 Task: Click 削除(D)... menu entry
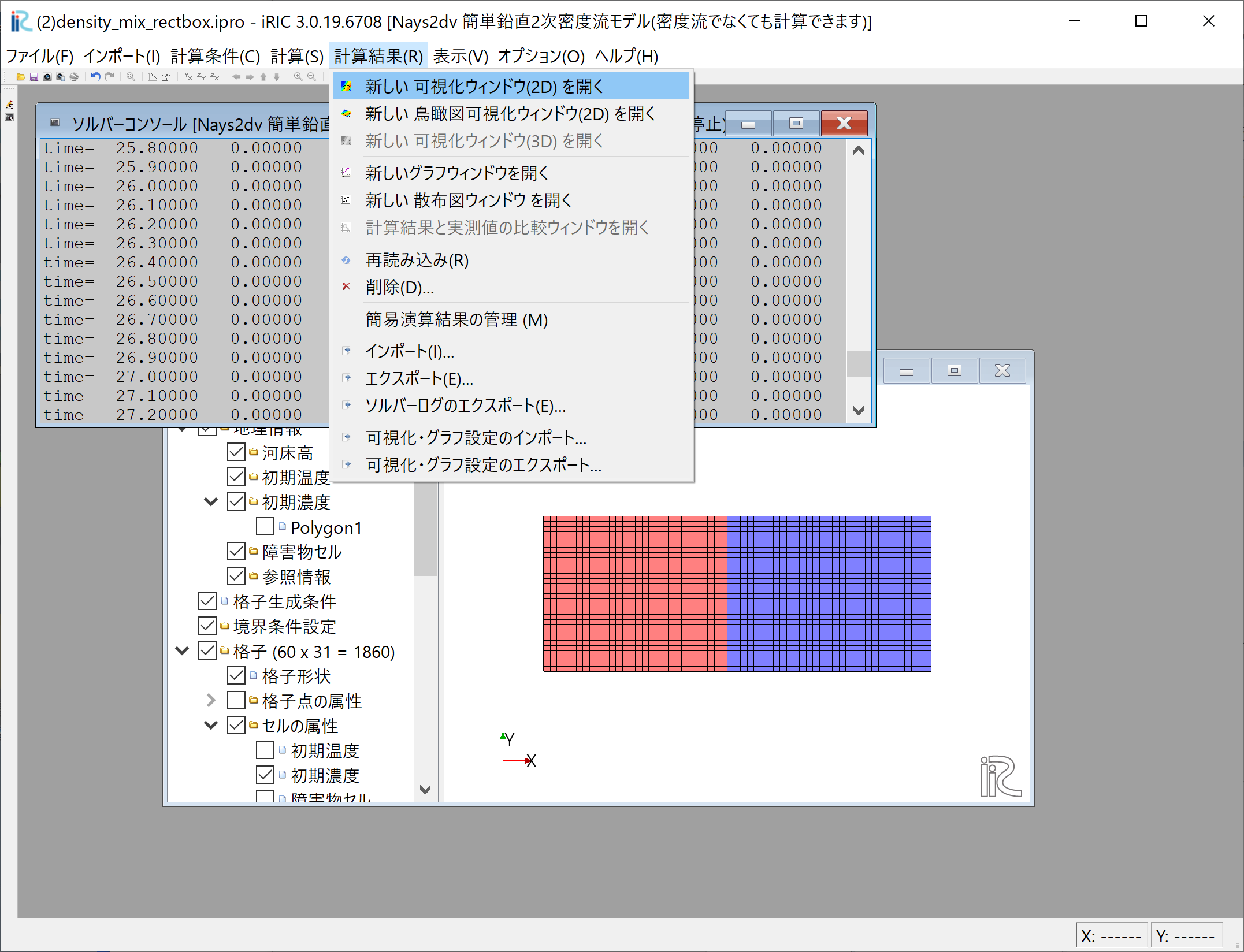pyautogui.click(x=511, y=287)
